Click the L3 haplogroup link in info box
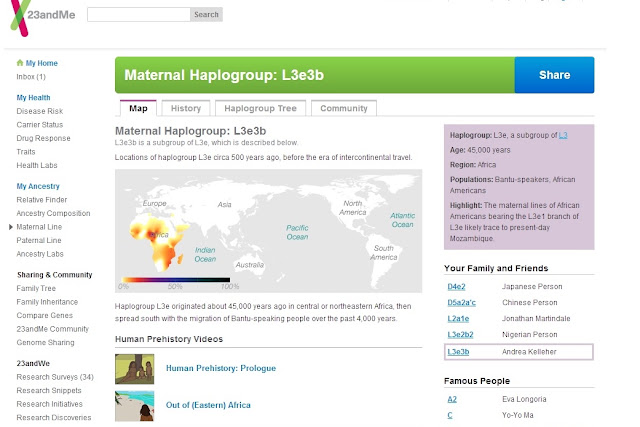The width and height of the screenshot is (640, 427). coord(563,135)
